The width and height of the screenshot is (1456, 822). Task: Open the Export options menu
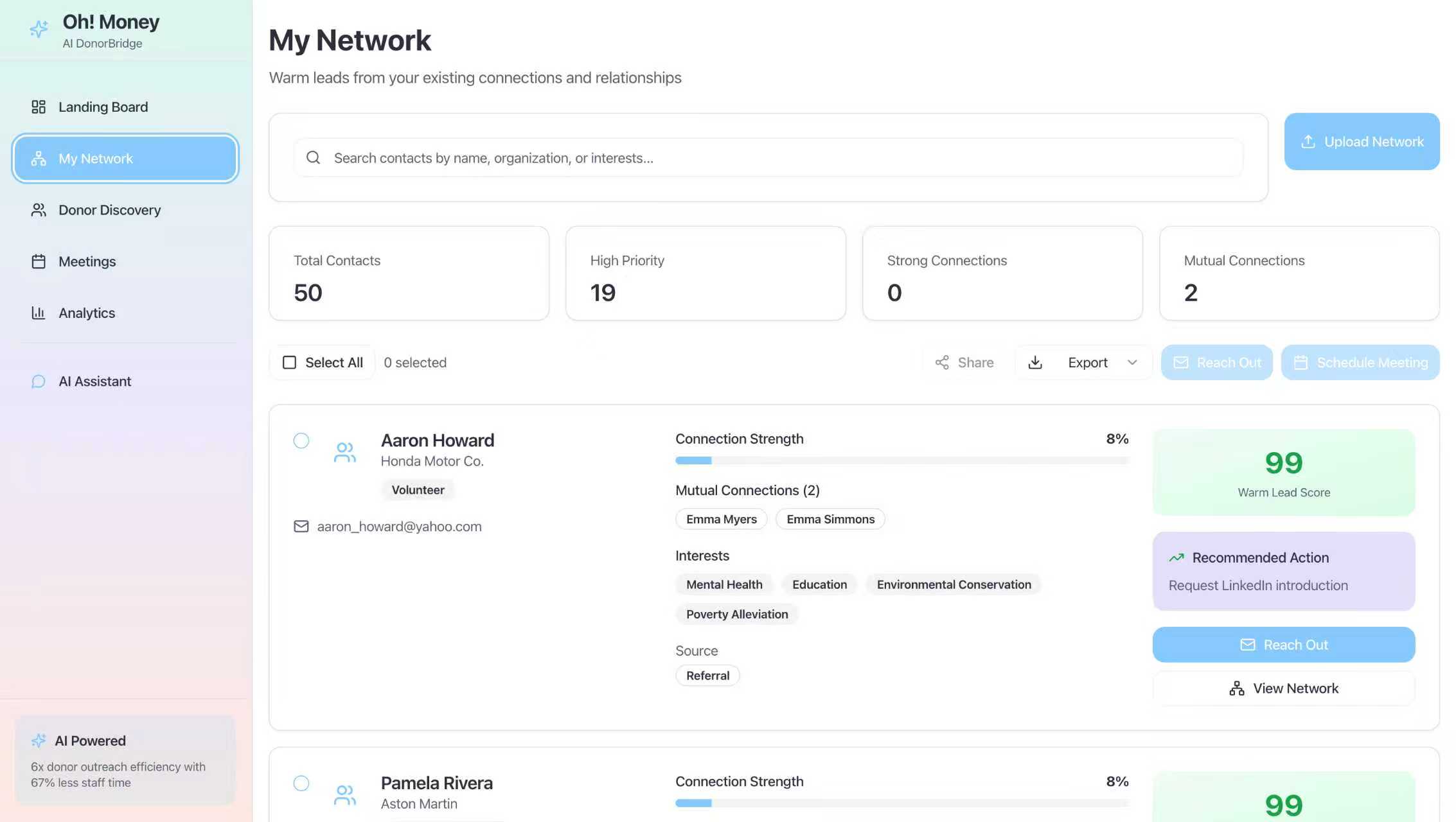[x=1087, y=363]
